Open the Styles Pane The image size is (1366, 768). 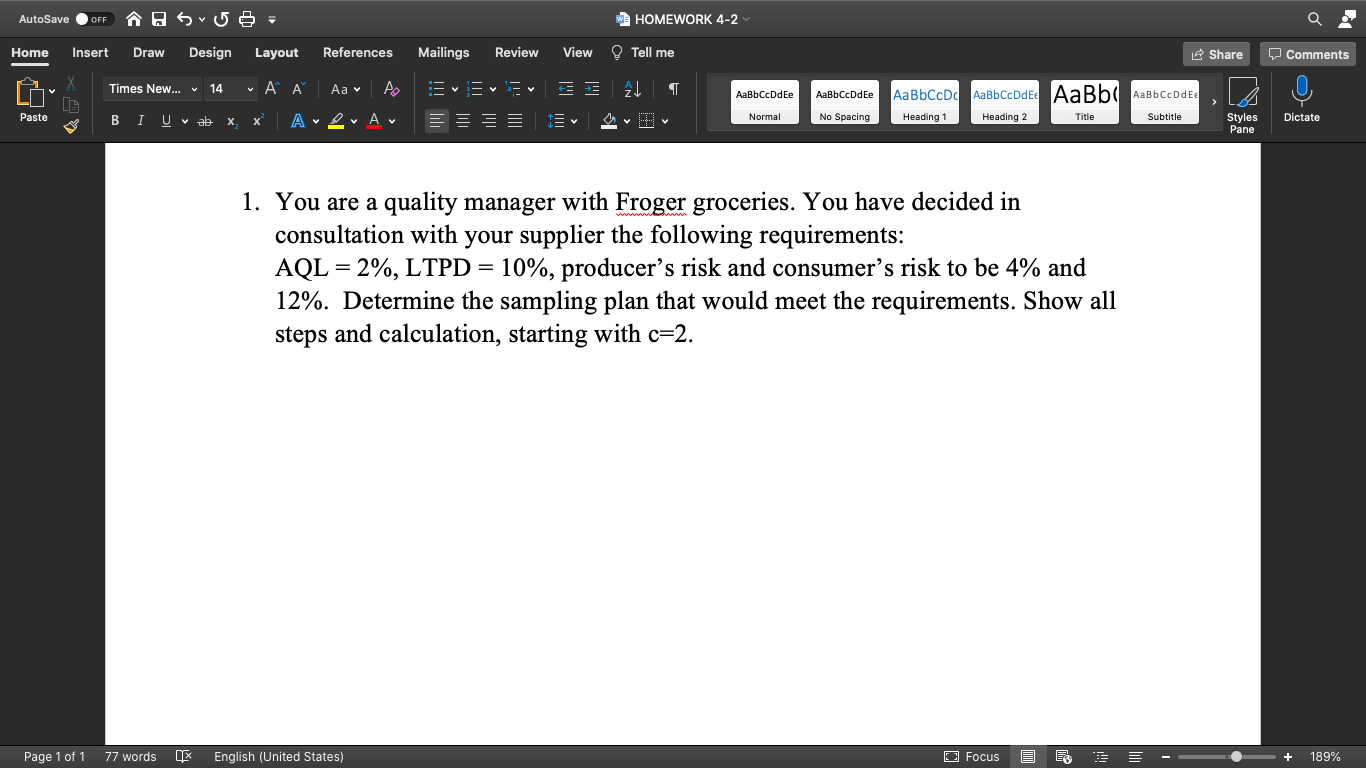tap(1242, 105)
